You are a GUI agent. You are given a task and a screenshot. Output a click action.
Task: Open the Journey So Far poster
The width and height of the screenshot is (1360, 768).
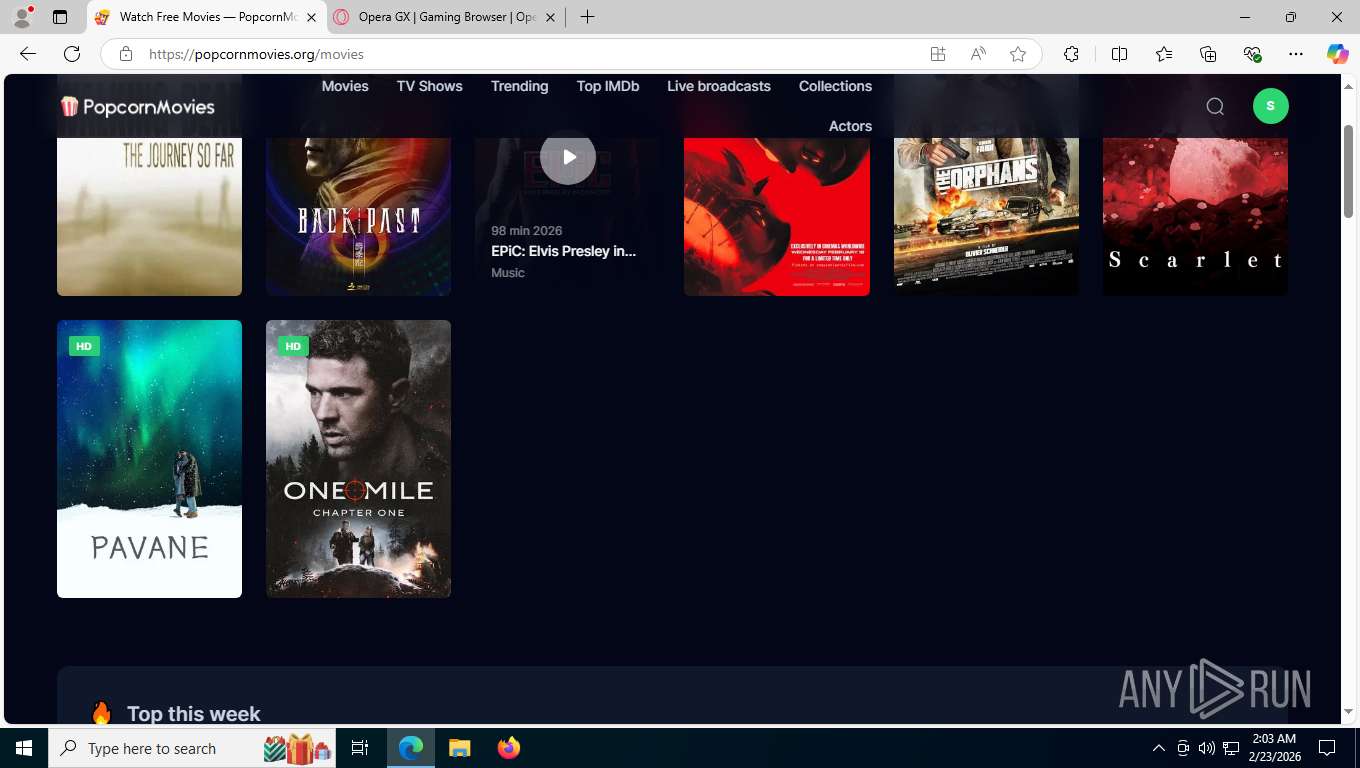[149, 216]
